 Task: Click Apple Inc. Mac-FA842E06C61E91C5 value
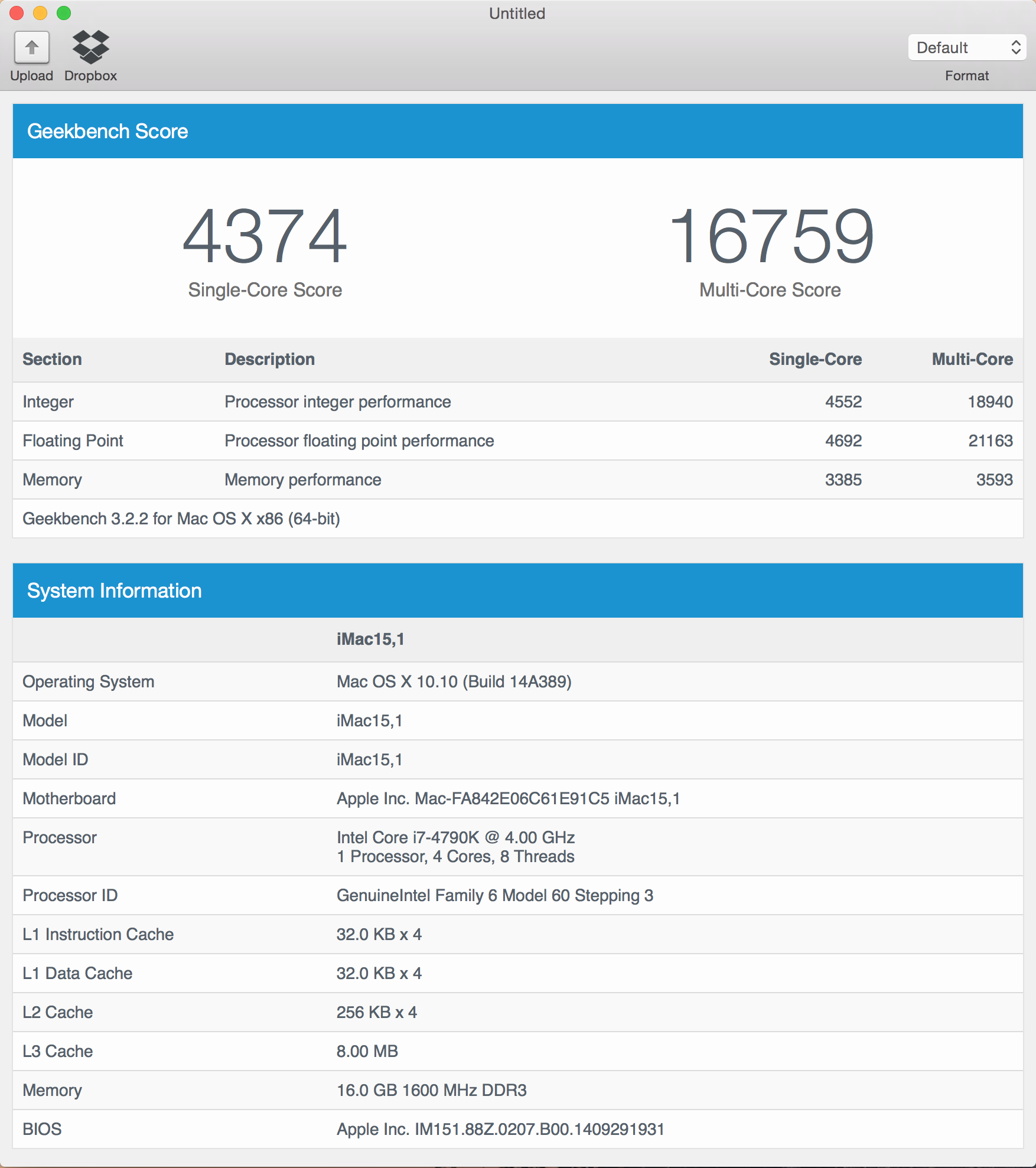[509, 799]
